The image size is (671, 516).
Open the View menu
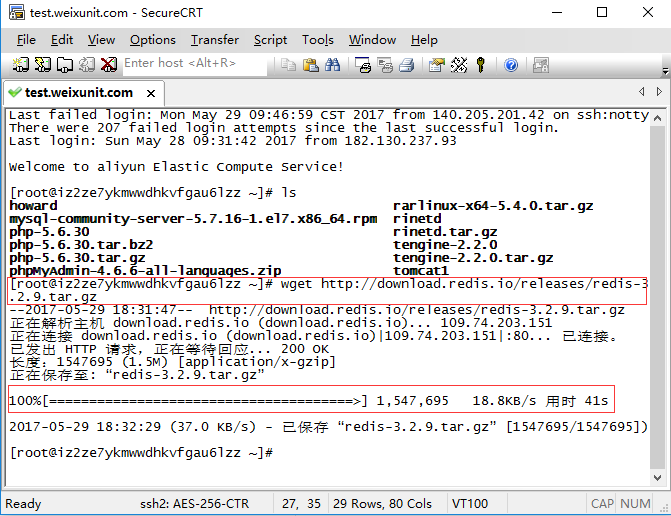[101, 40]
